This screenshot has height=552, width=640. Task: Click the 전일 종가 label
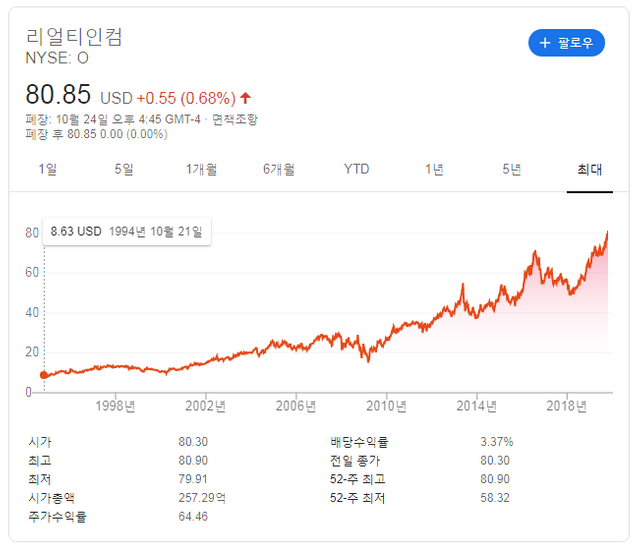coord(355,461)
